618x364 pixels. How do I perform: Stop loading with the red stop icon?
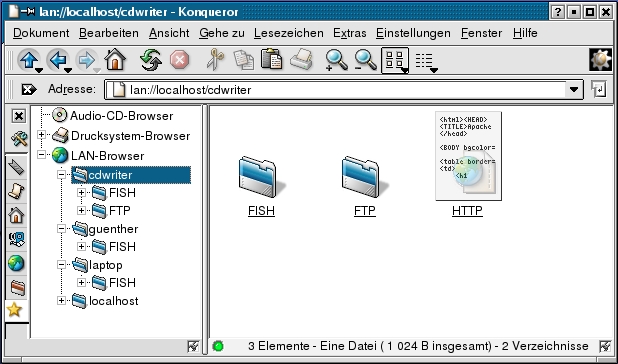179,60
